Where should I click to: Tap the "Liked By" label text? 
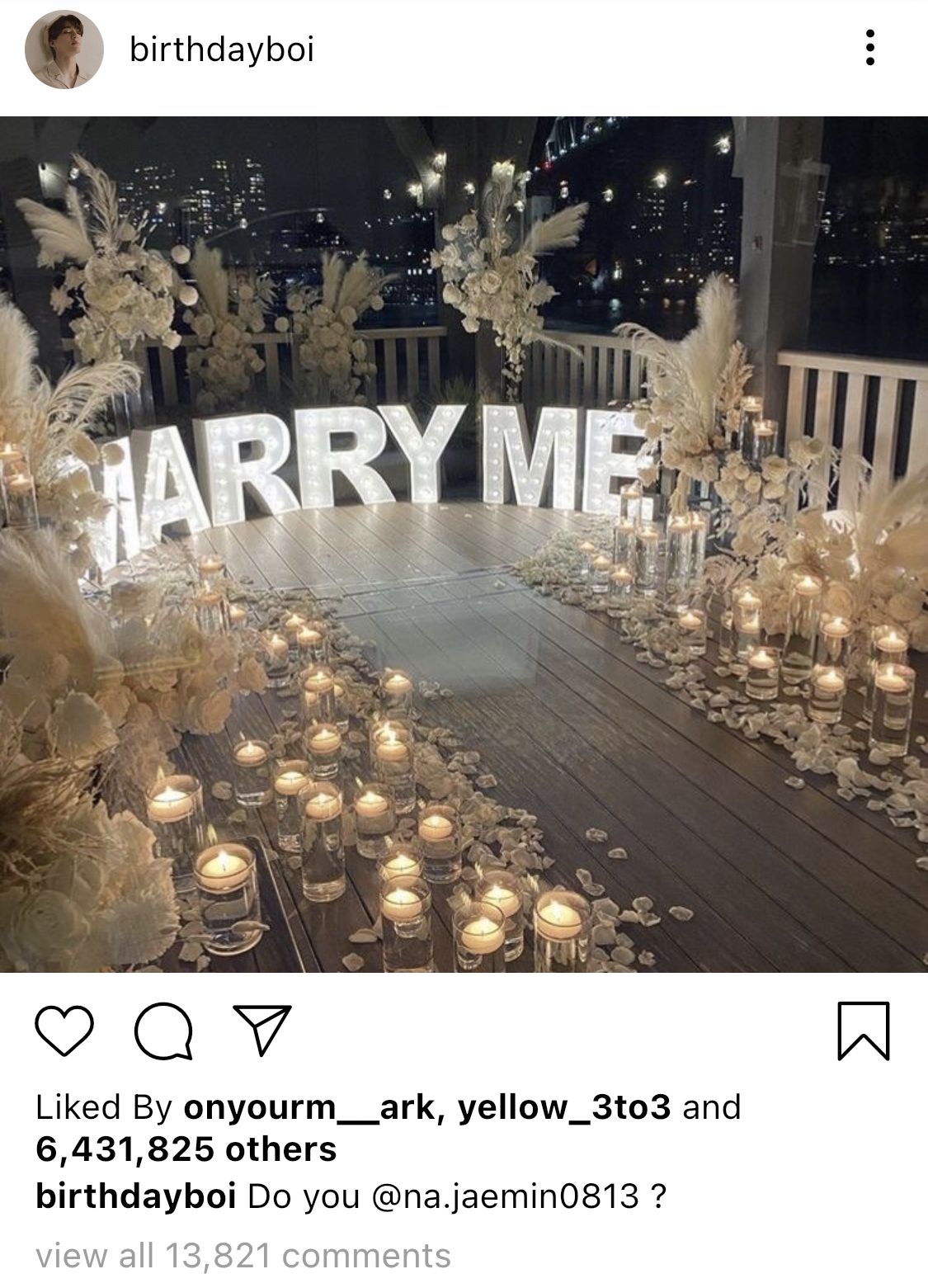pos(104,1107)
